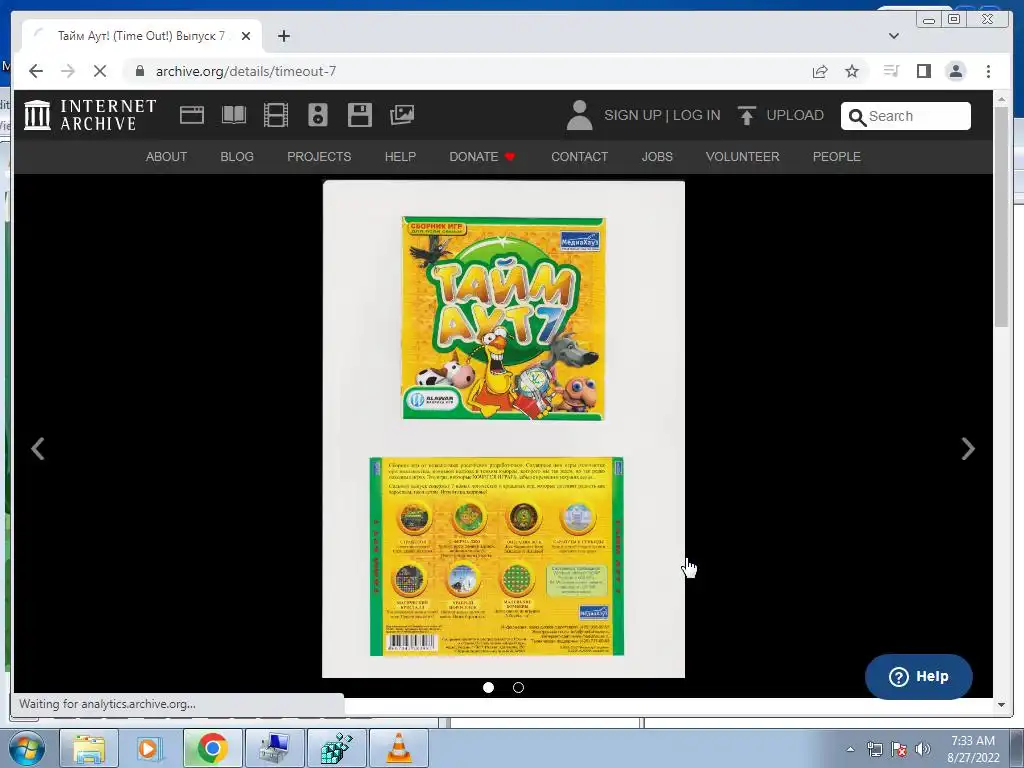Open the HELP menu item
Viewport: 1024px width, 768px height.
coord(400,157)
